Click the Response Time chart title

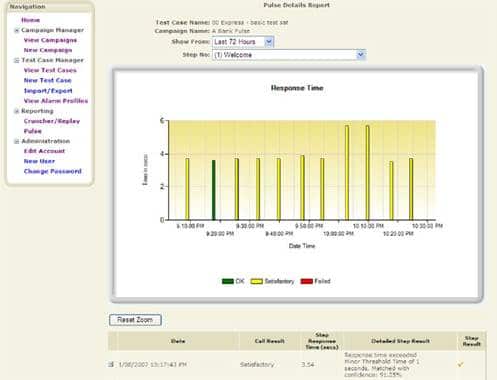click(x=297, y=88)
